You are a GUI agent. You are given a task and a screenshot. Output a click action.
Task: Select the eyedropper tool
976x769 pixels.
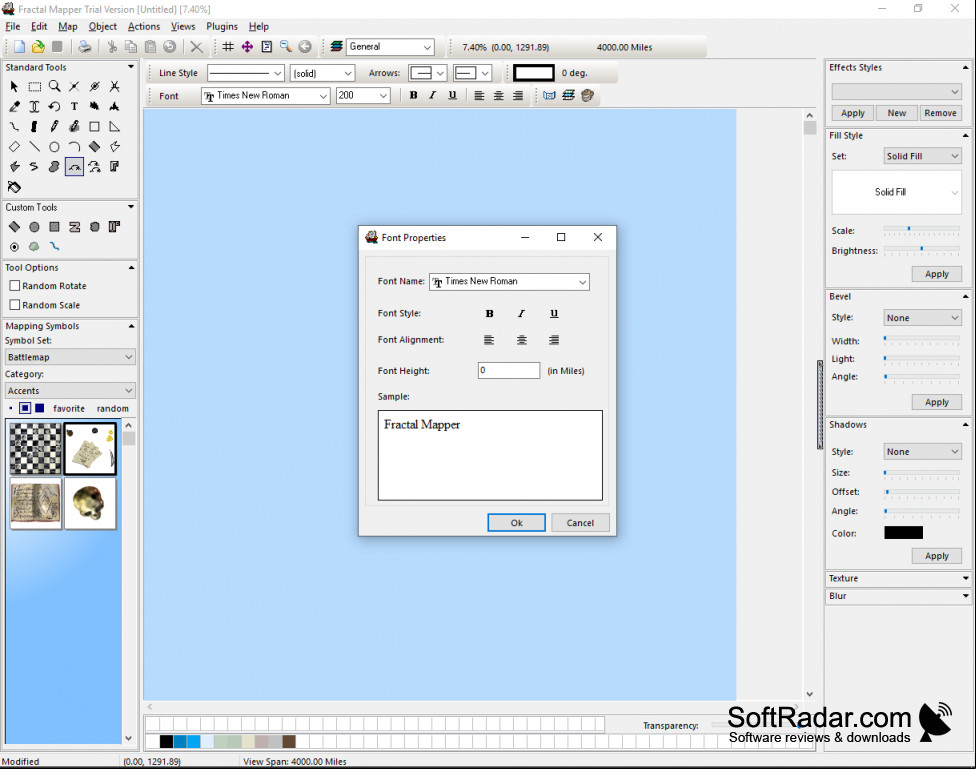(14, 106)
